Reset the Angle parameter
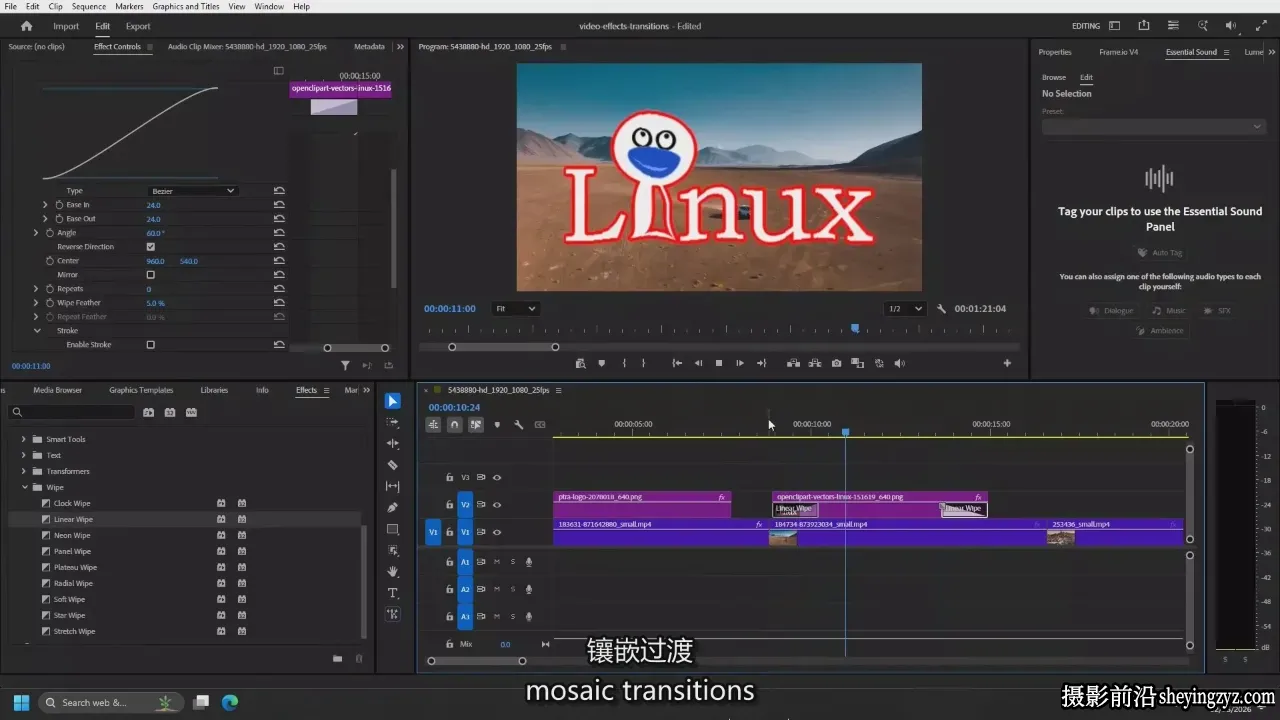The width and height of the screenshot is (1280, 720). (x=279, y=233)
